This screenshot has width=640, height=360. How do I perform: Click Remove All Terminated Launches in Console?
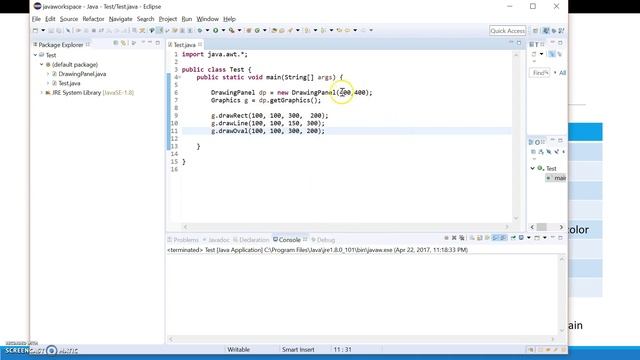(462, 238)
